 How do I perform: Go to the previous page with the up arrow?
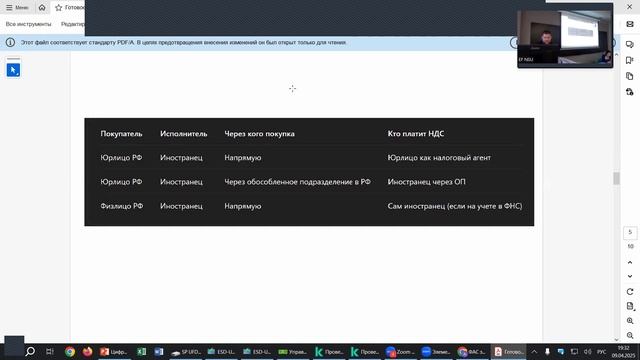point(630,262)
